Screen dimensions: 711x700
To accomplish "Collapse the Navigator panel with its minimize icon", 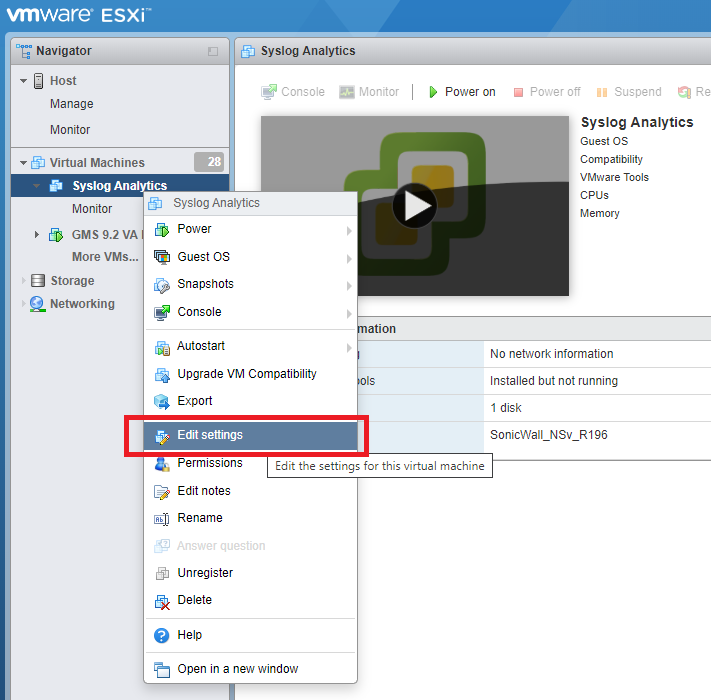I will click(212, 51).
